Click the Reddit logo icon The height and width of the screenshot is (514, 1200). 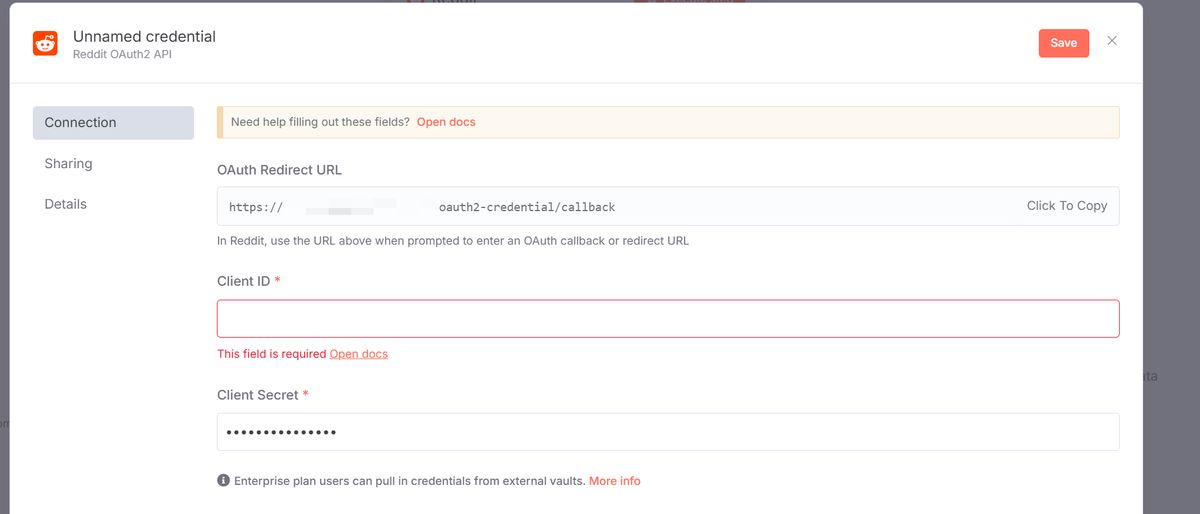click(x=45, y=43)
